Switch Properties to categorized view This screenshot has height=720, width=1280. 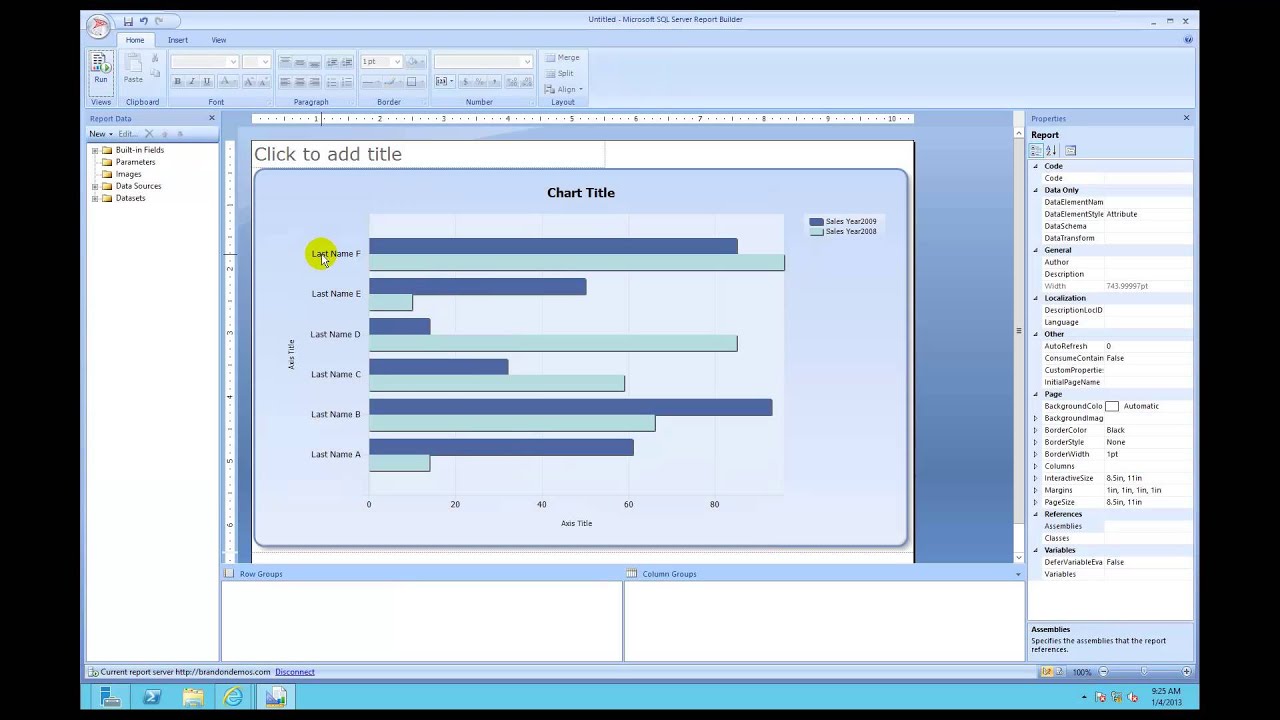(x=1037, y=150)
